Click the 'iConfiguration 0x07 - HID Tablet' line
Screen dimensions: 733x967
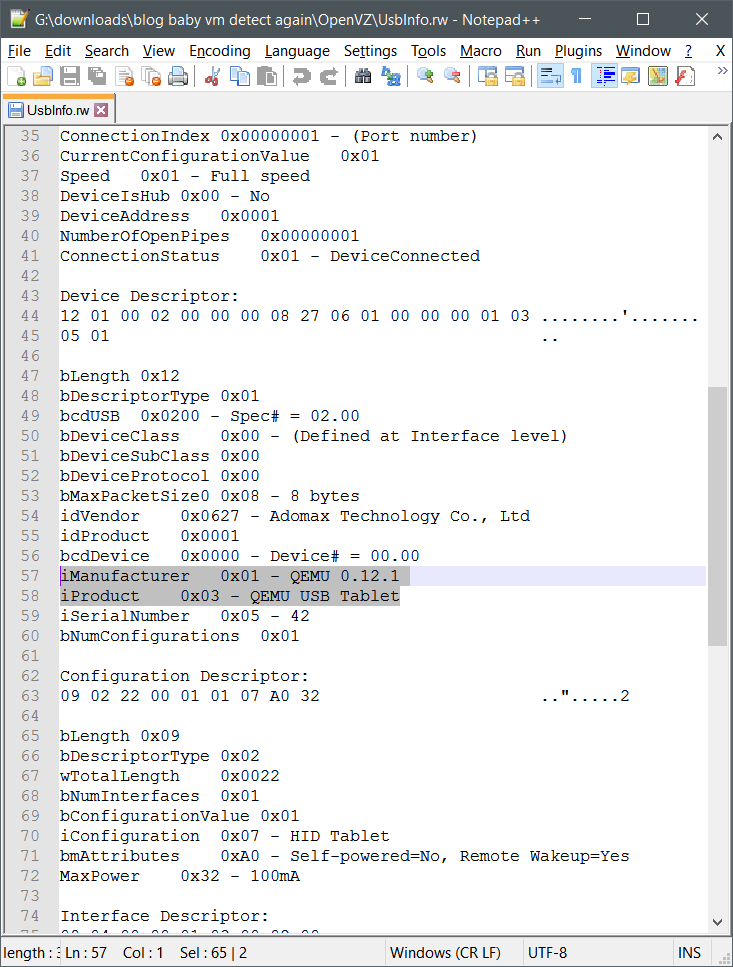point(224,836)
